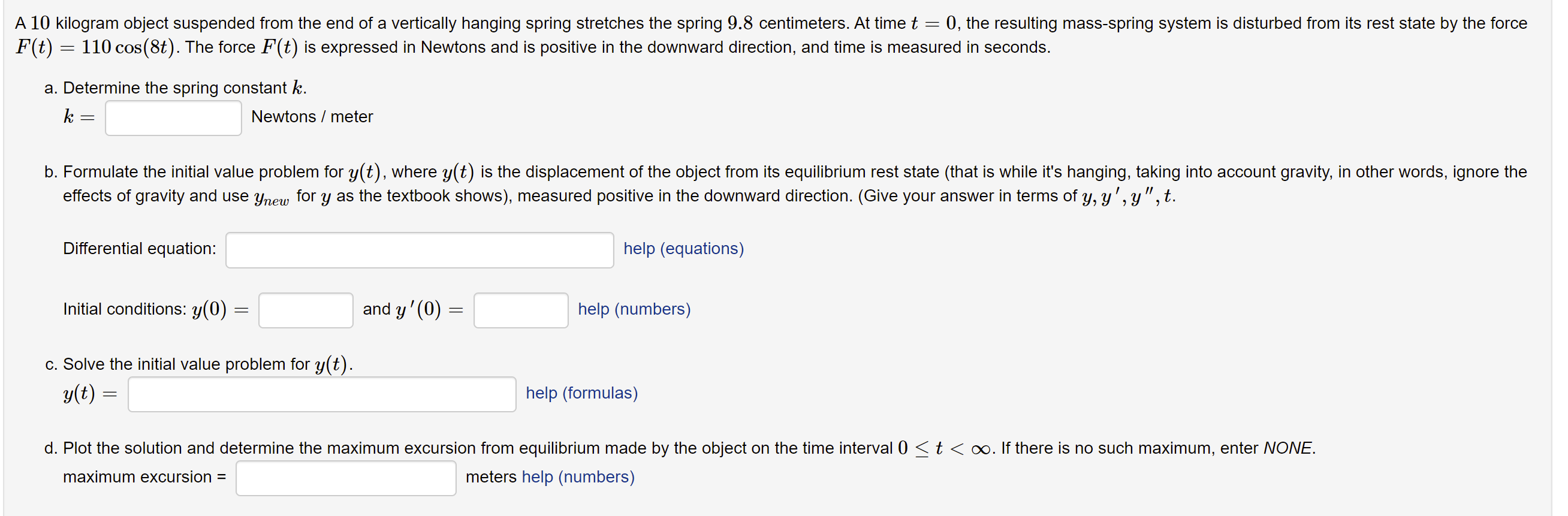Click the 'Initial conditions:' label text

(125, 310)
